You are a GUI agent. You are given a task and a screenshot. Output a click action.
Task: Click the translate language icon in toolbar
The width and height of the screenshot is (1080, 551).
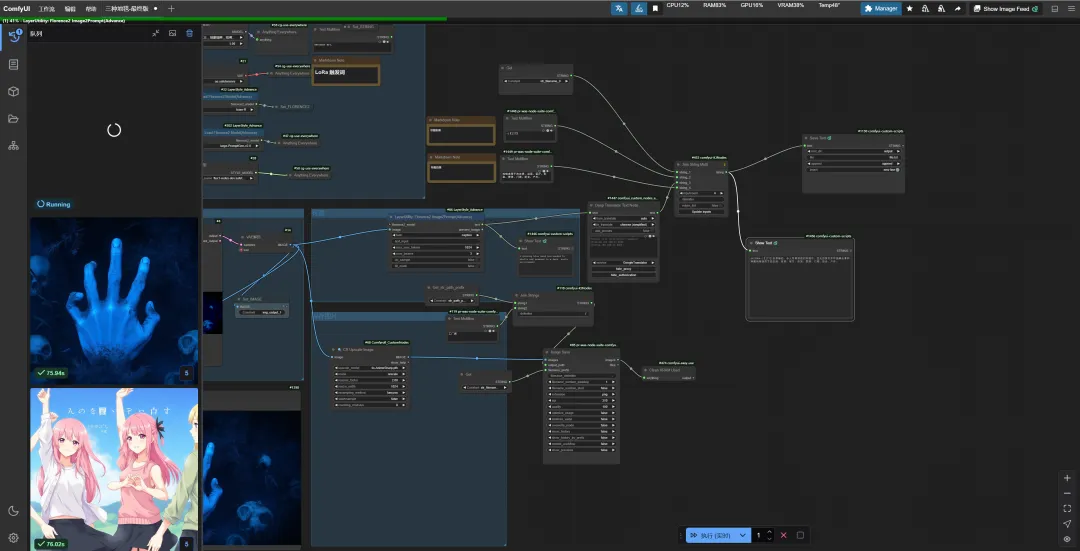(619, 8)
